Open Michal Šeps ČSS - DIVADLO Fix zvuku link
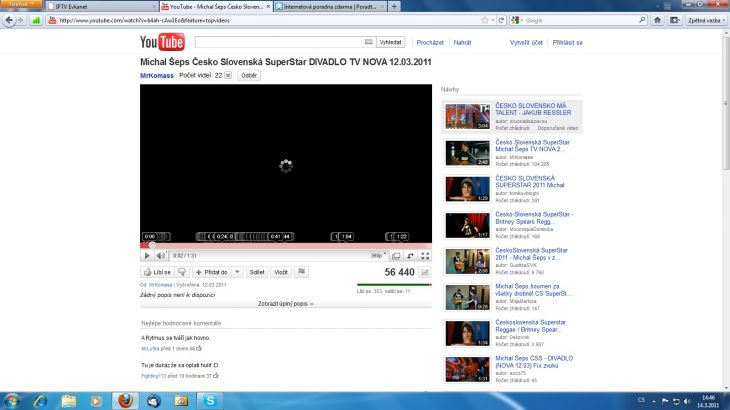Image resolution: width=730 pixels, height=410 pixels. tap(534, 362)
